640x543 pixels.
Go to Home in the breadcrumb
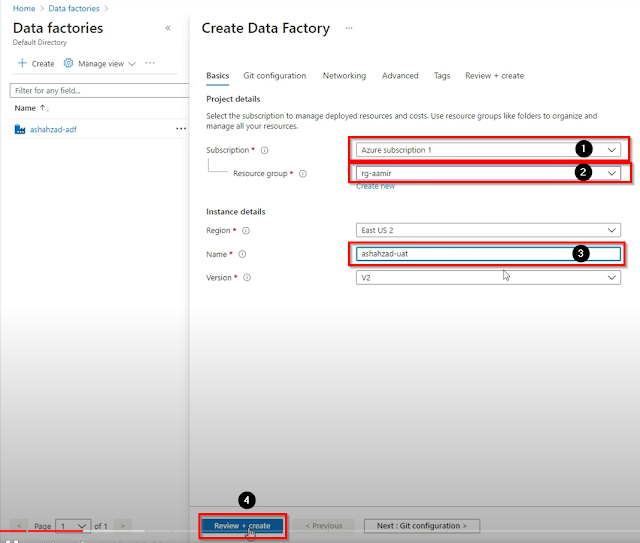point(24,8)
